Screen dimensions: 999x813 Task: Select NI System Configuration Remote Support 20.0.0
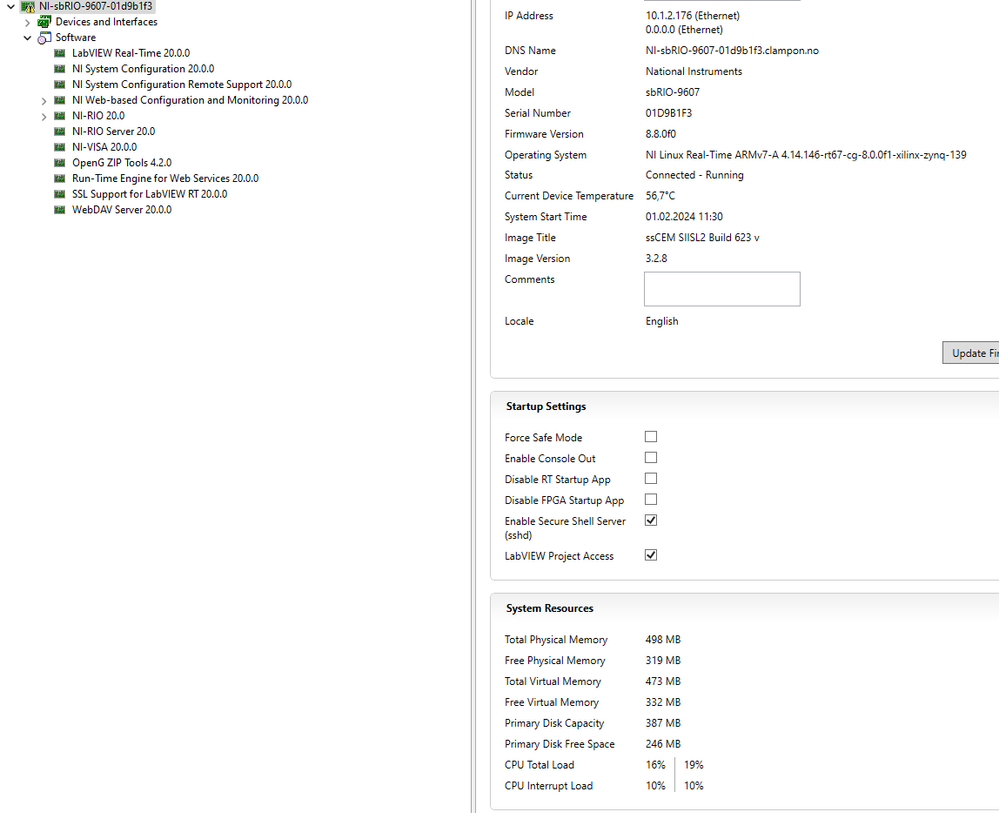click(x=182, y=84)
